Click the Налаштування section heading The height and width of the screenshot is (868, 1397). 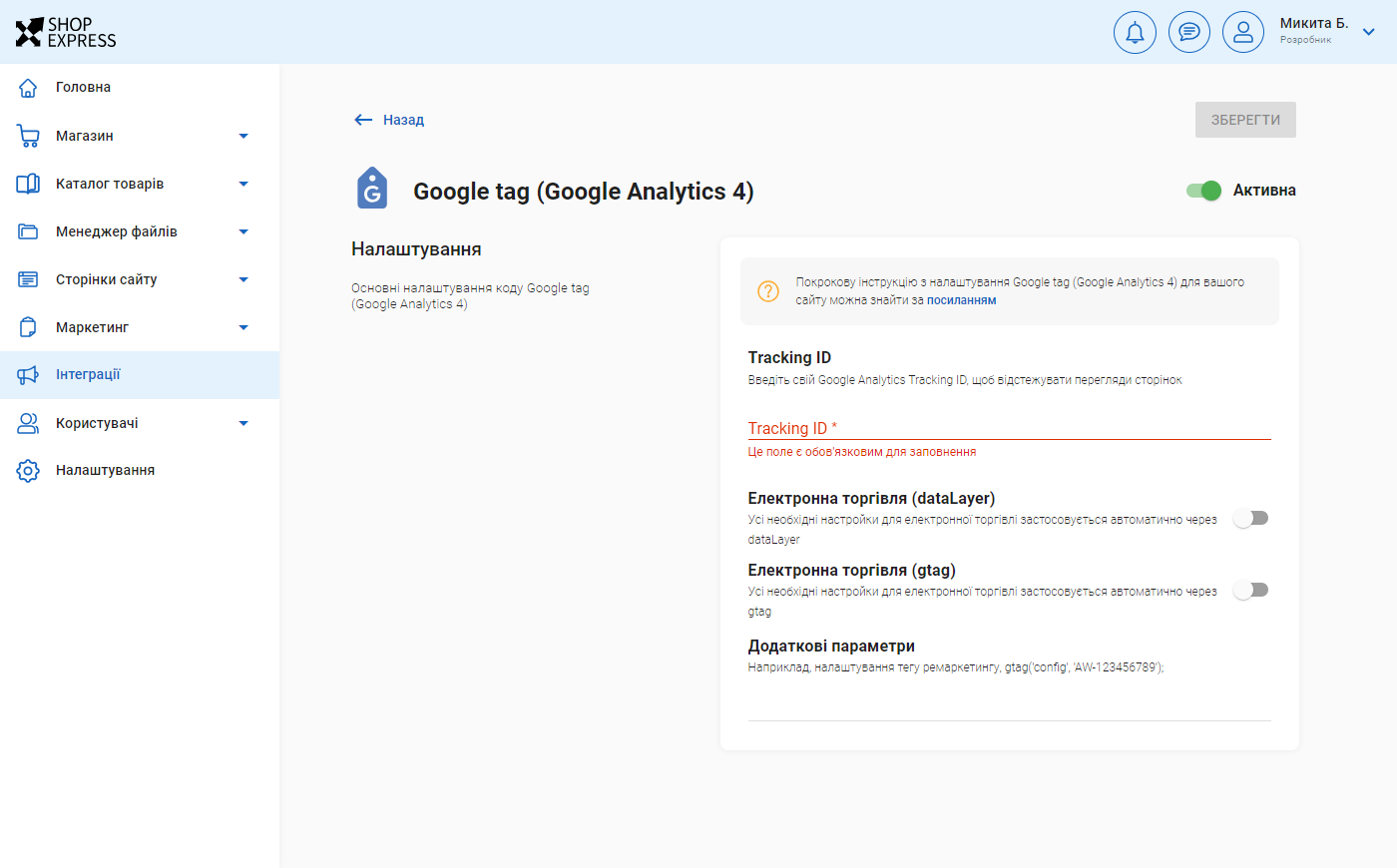coord(416,249)
